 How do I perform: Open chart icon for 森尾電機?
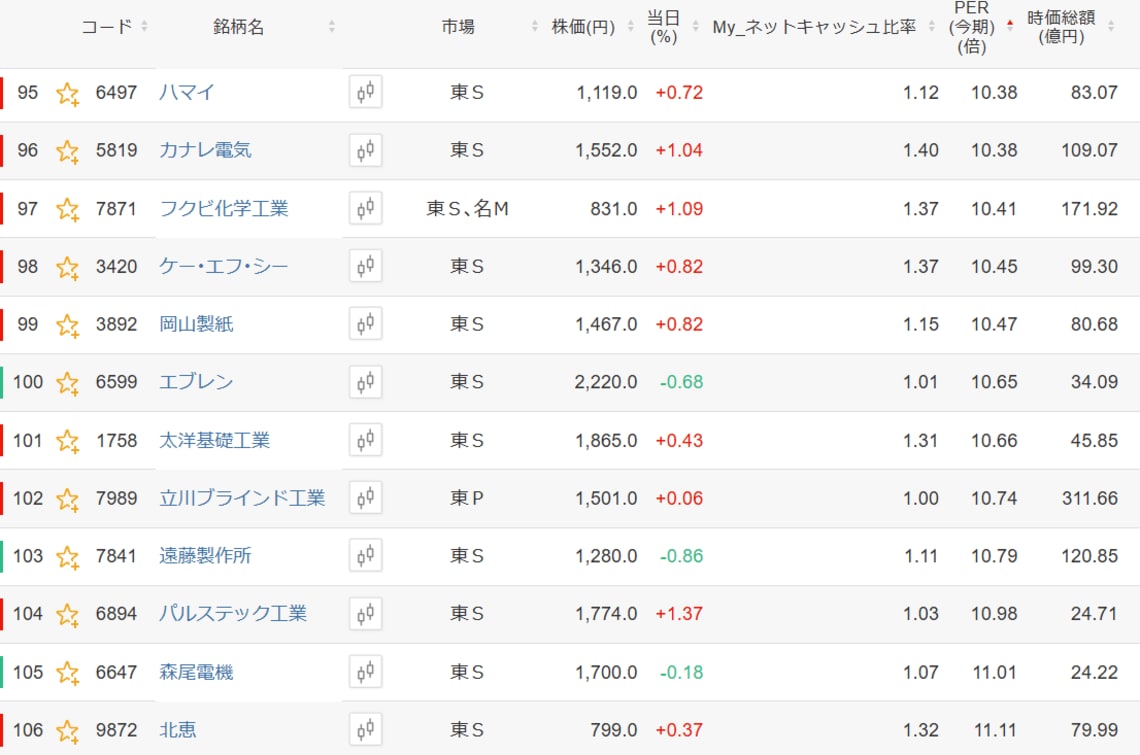366,672
